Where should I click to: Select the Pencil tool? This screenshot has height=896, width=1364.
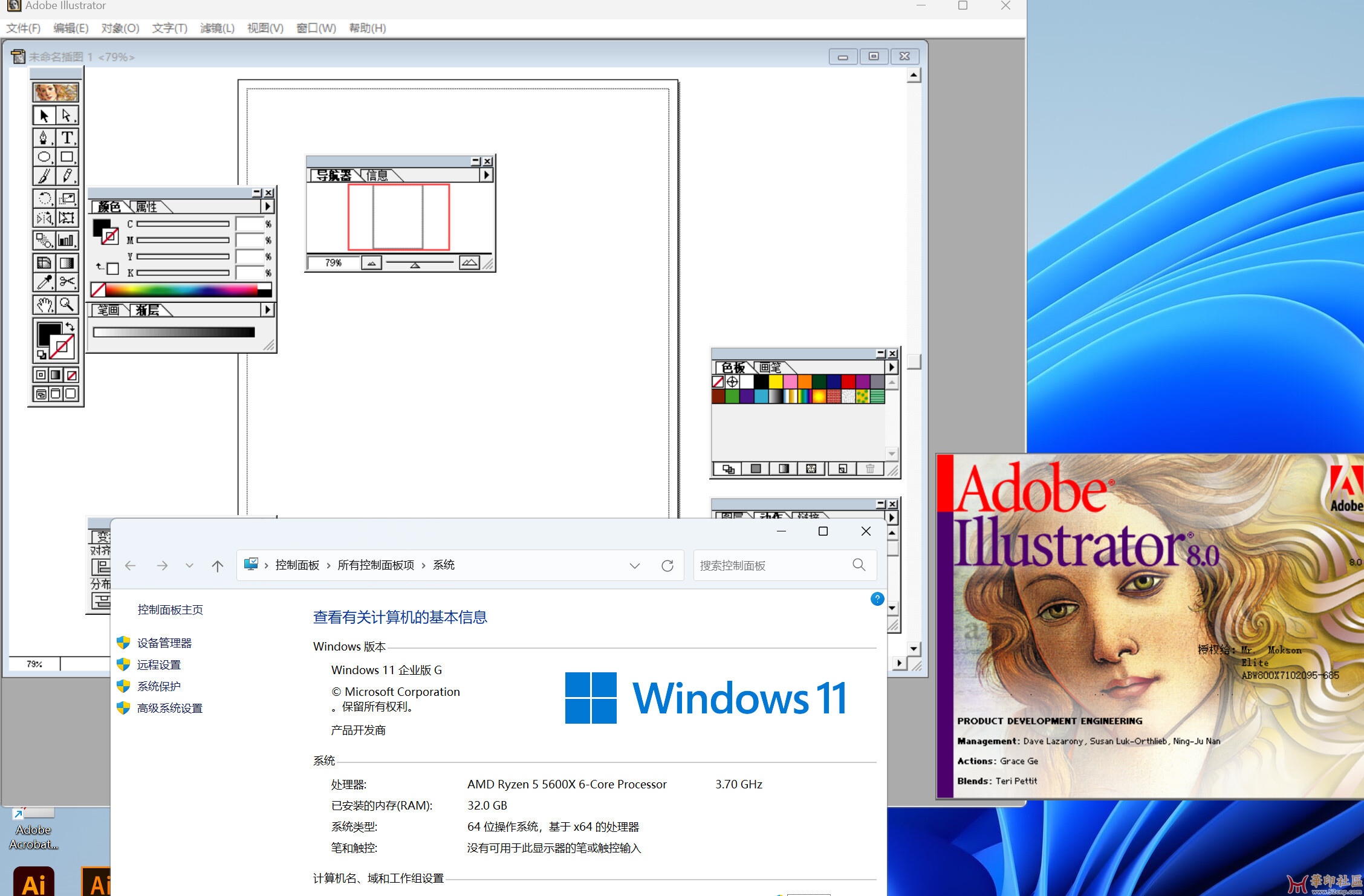[67, 176]
